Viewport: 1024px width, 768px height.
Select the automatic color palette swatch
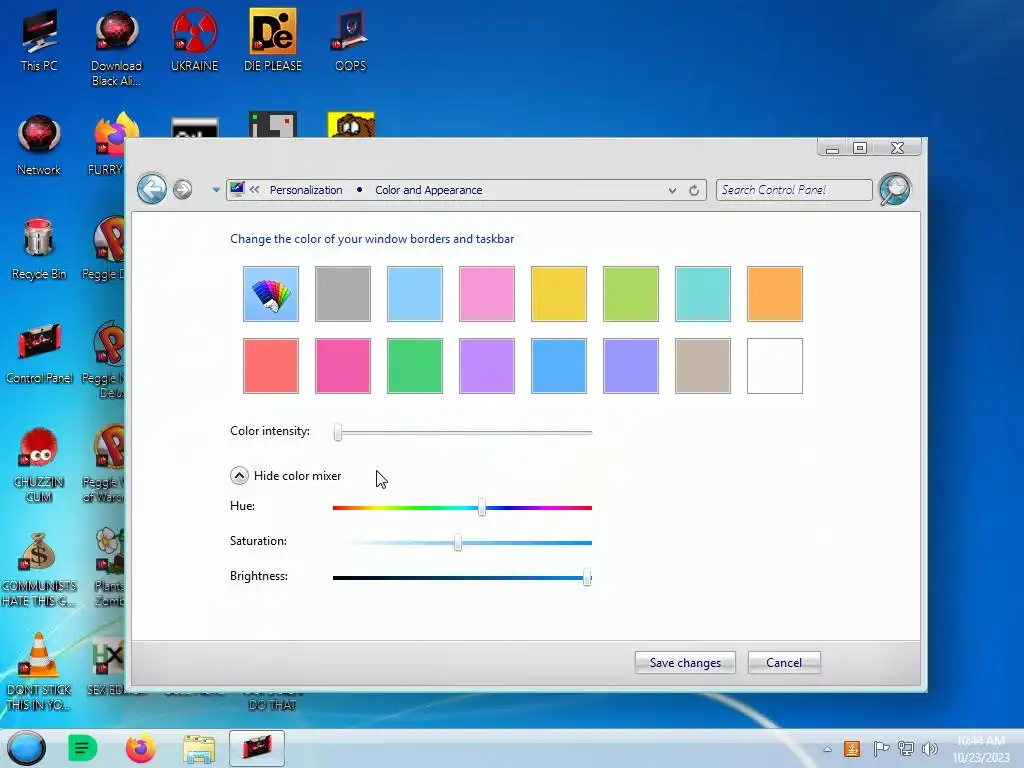click(x=271, y=294)
